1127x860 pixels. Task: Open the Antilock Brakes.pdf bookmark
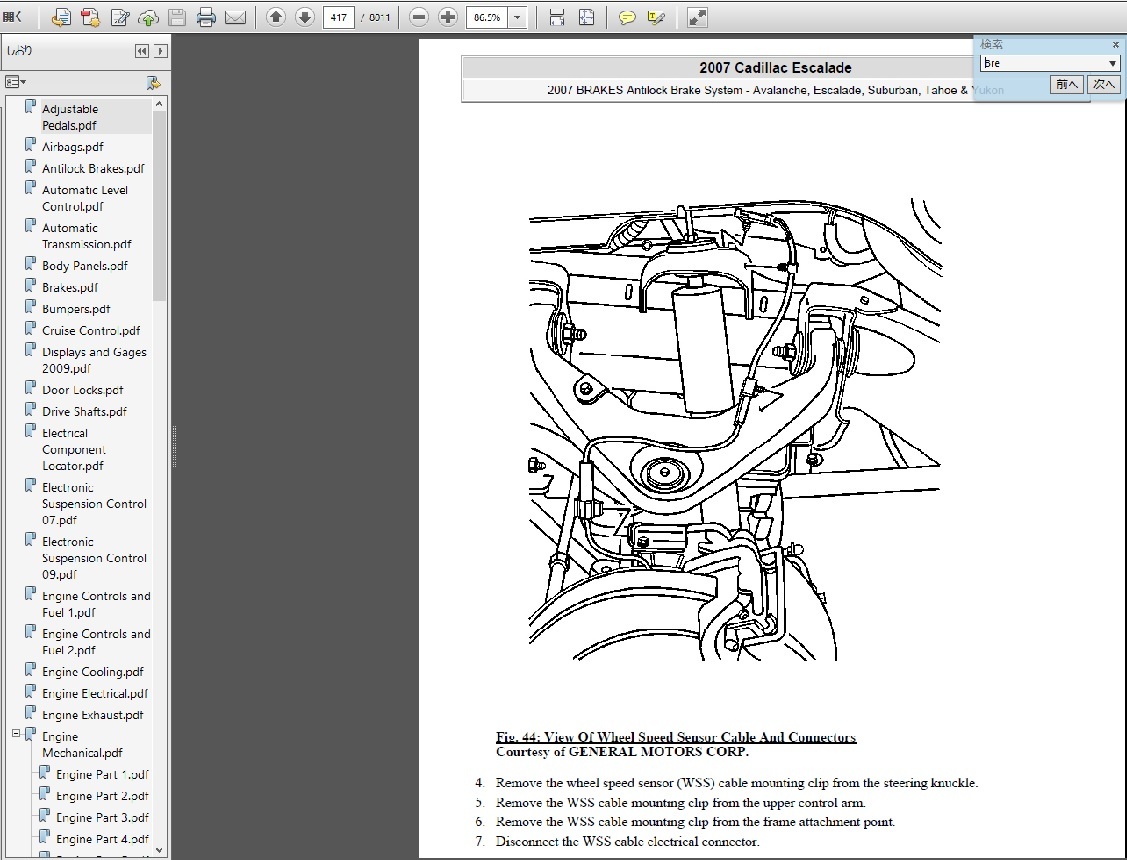point(93,168)
